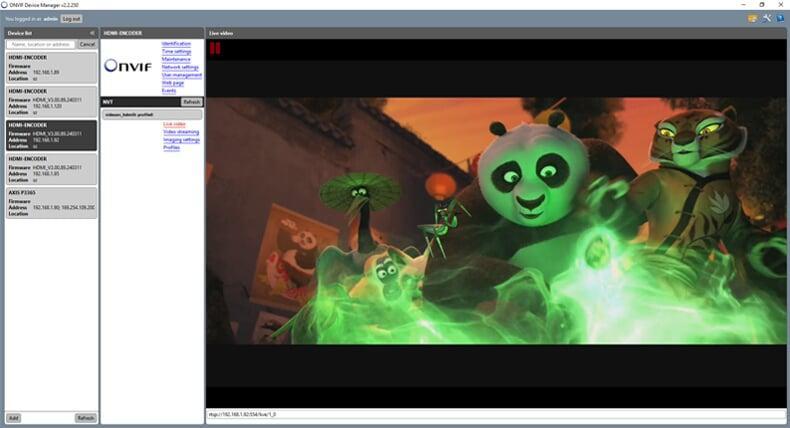Click the ONVIF logo image

128,66
